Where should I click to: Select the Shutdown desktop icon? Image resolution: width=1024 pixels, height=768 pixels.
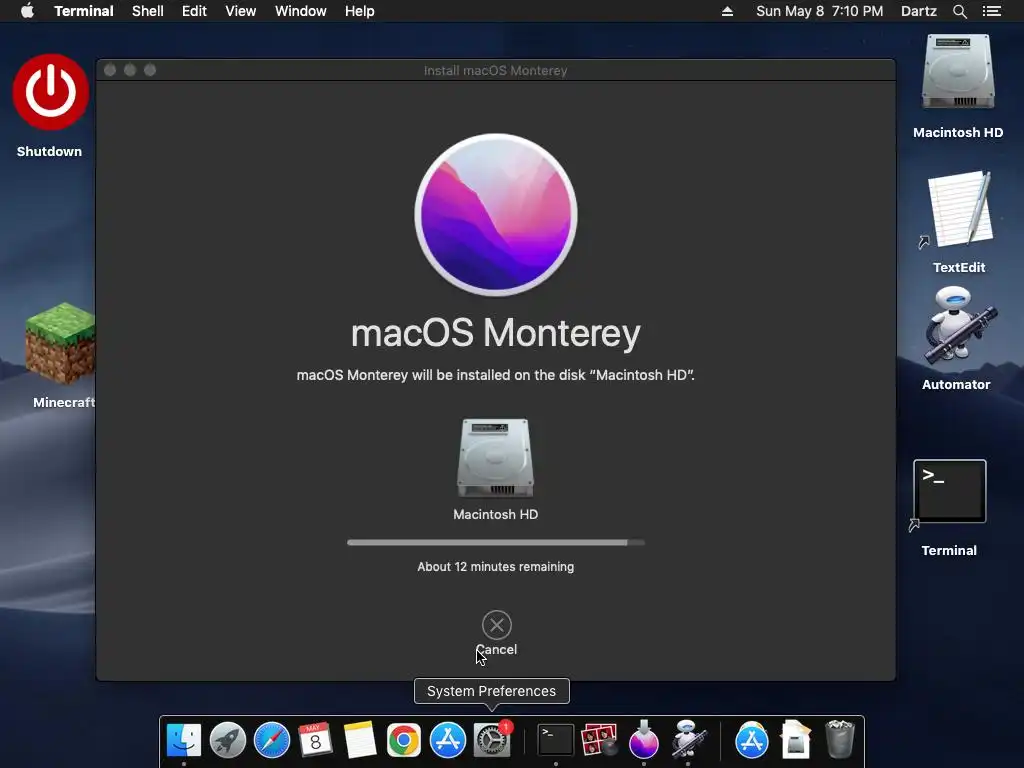pos(50,92)
